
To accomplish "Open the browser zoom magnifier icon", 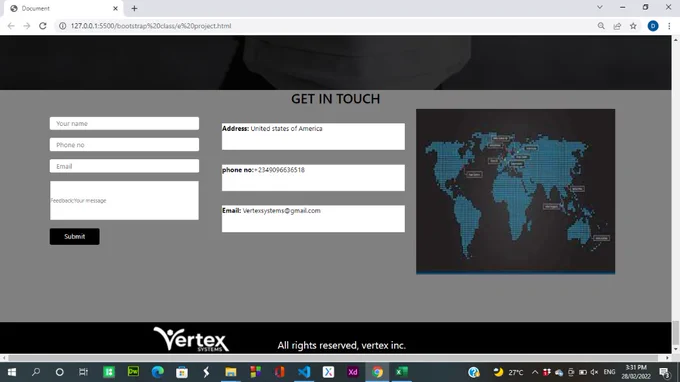I will coord(601,26).
